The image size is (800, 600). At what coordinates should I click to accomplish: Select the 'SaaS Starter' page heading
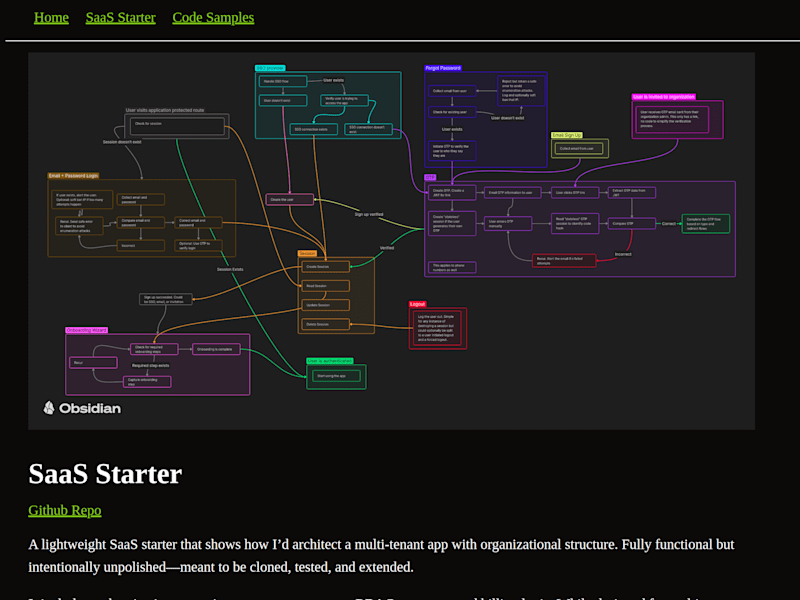[105, 473]
